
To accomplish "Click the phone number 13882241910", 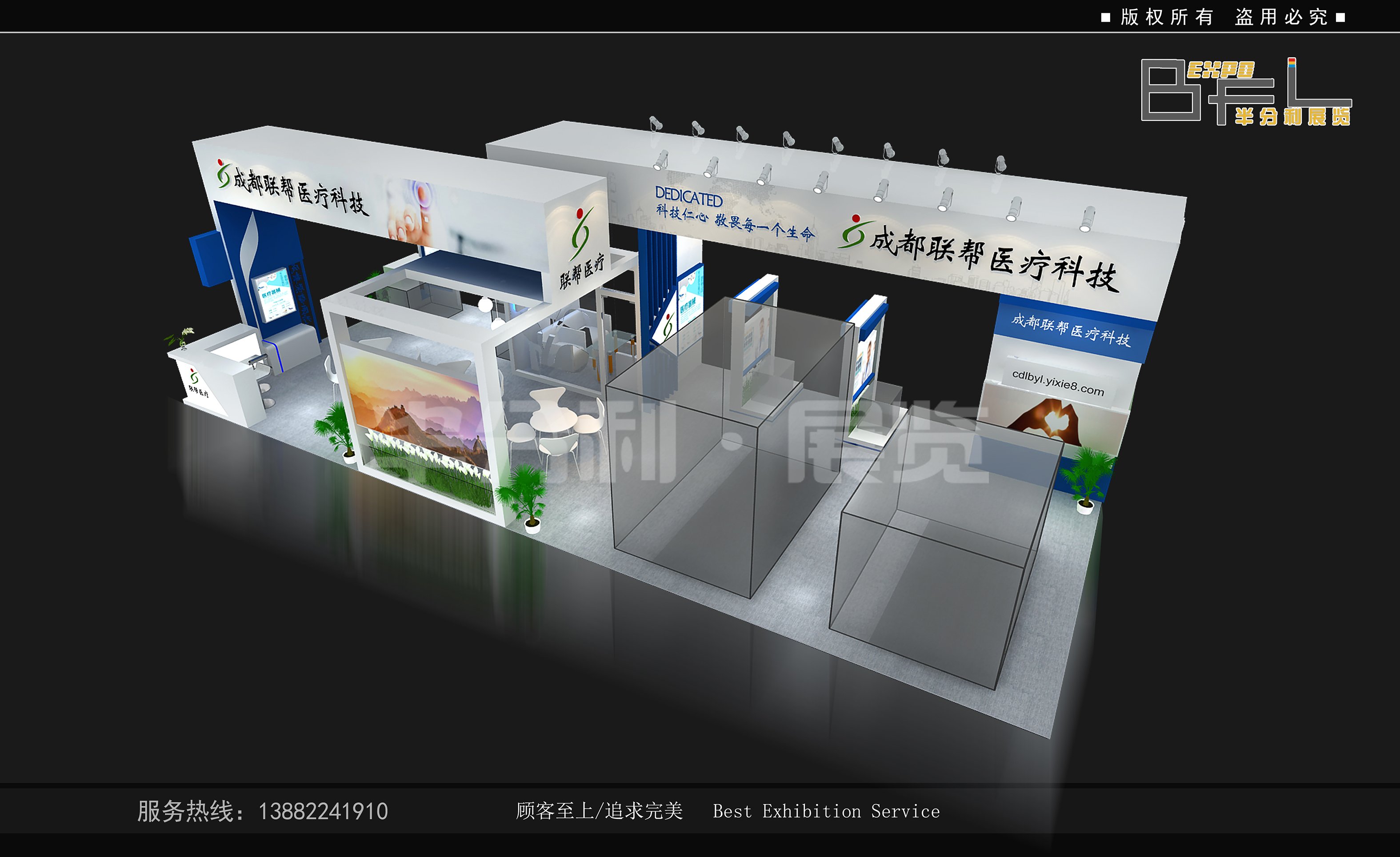I will (x=323, y=811).
